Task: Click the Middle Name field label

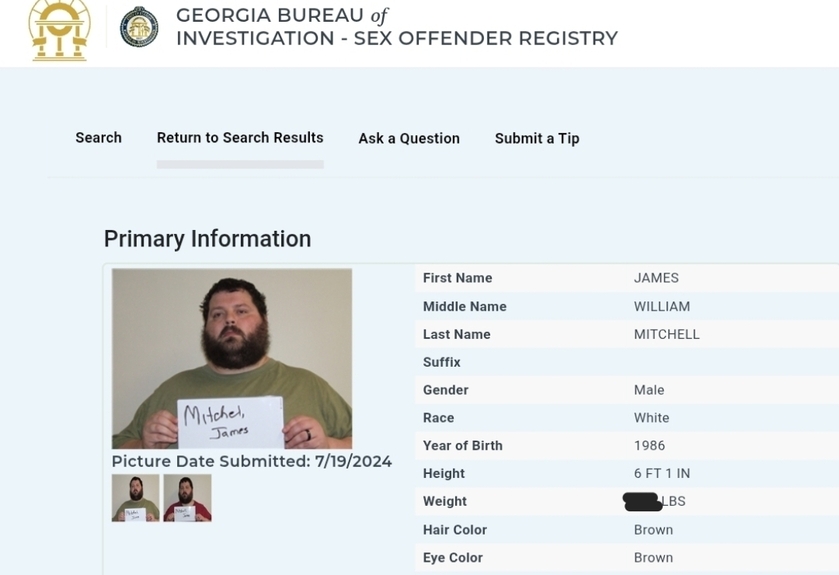Action: 464,306
